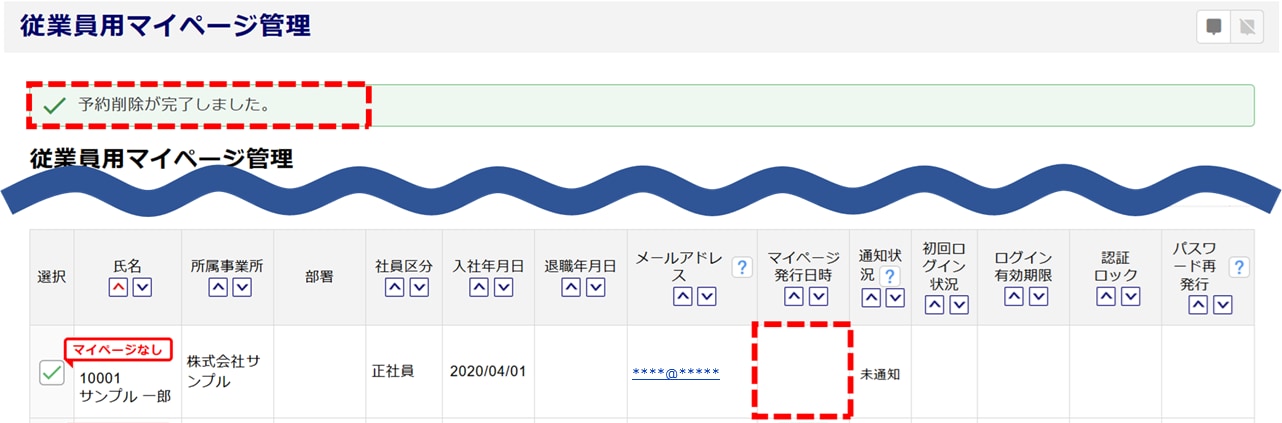The image size is (1282, 423).
Task: Sort 認証ロック column ascending
Action: point(1106,296)
